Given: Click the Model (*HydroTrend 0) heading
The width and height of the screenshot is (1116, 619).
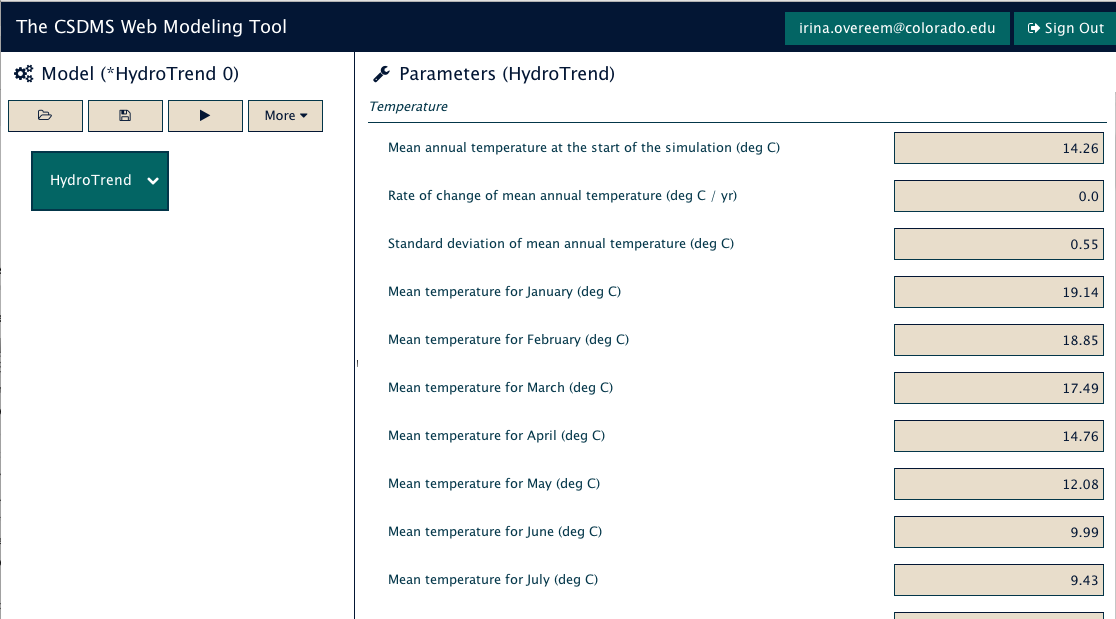Looking at the screenshot, I should coord(140,74).
